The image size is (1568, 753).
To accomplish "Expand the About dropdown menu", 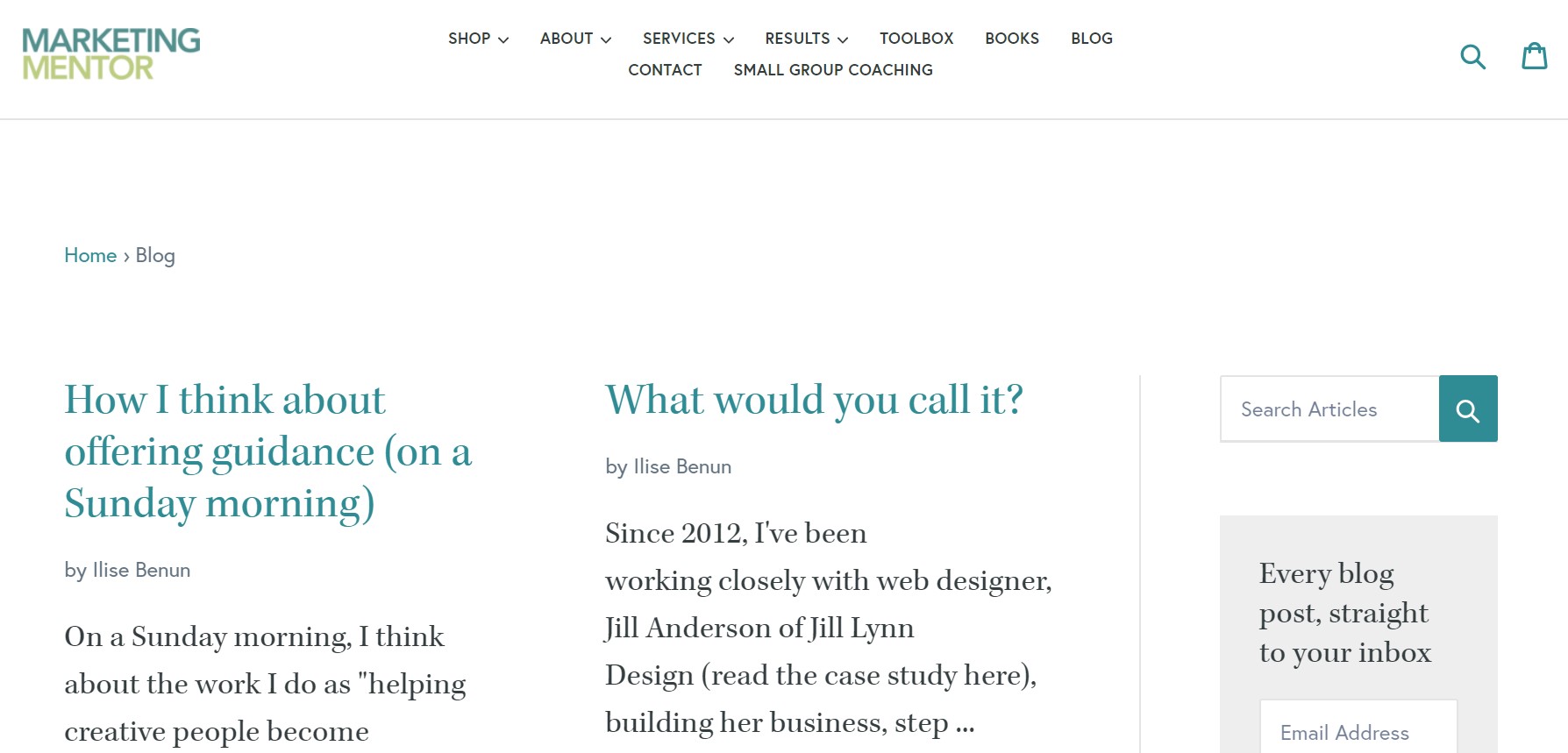I will (x=575, y=39).
